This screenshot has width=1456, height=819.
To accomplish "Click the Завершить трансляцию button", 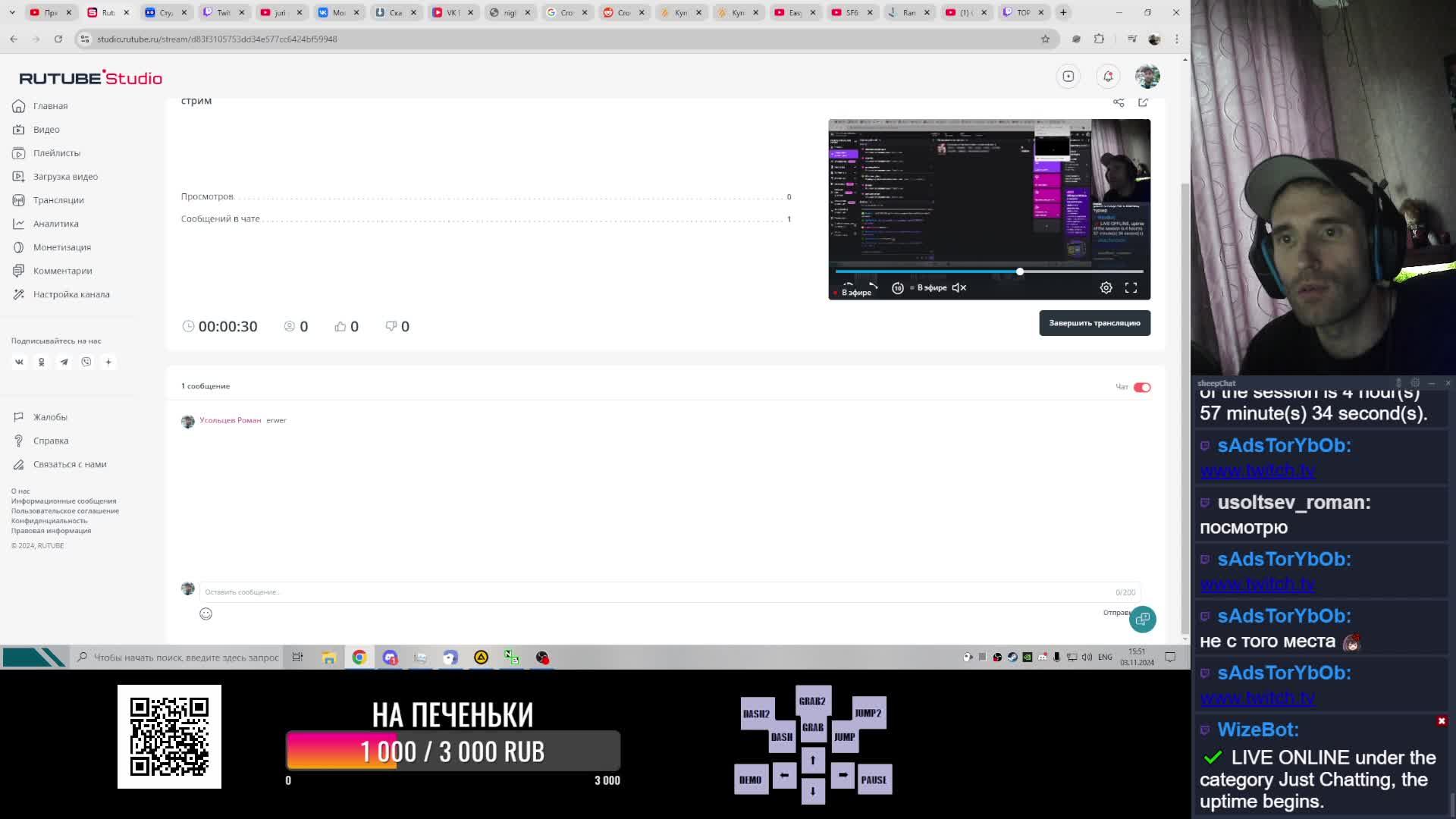I will click(x=1094, y=323).
